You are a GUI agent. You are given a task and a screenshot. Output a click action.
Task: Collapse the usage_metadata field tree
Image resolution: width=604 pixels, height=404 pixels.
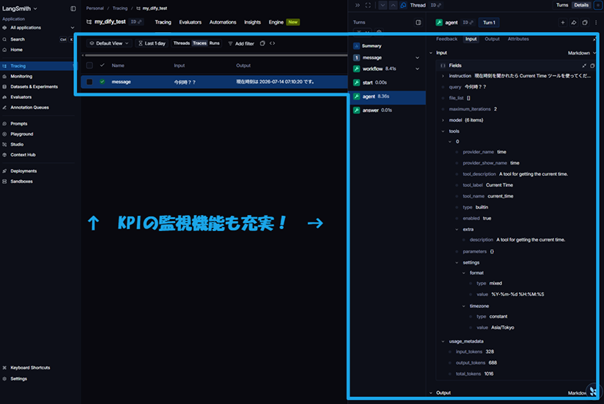pos(443,342)
